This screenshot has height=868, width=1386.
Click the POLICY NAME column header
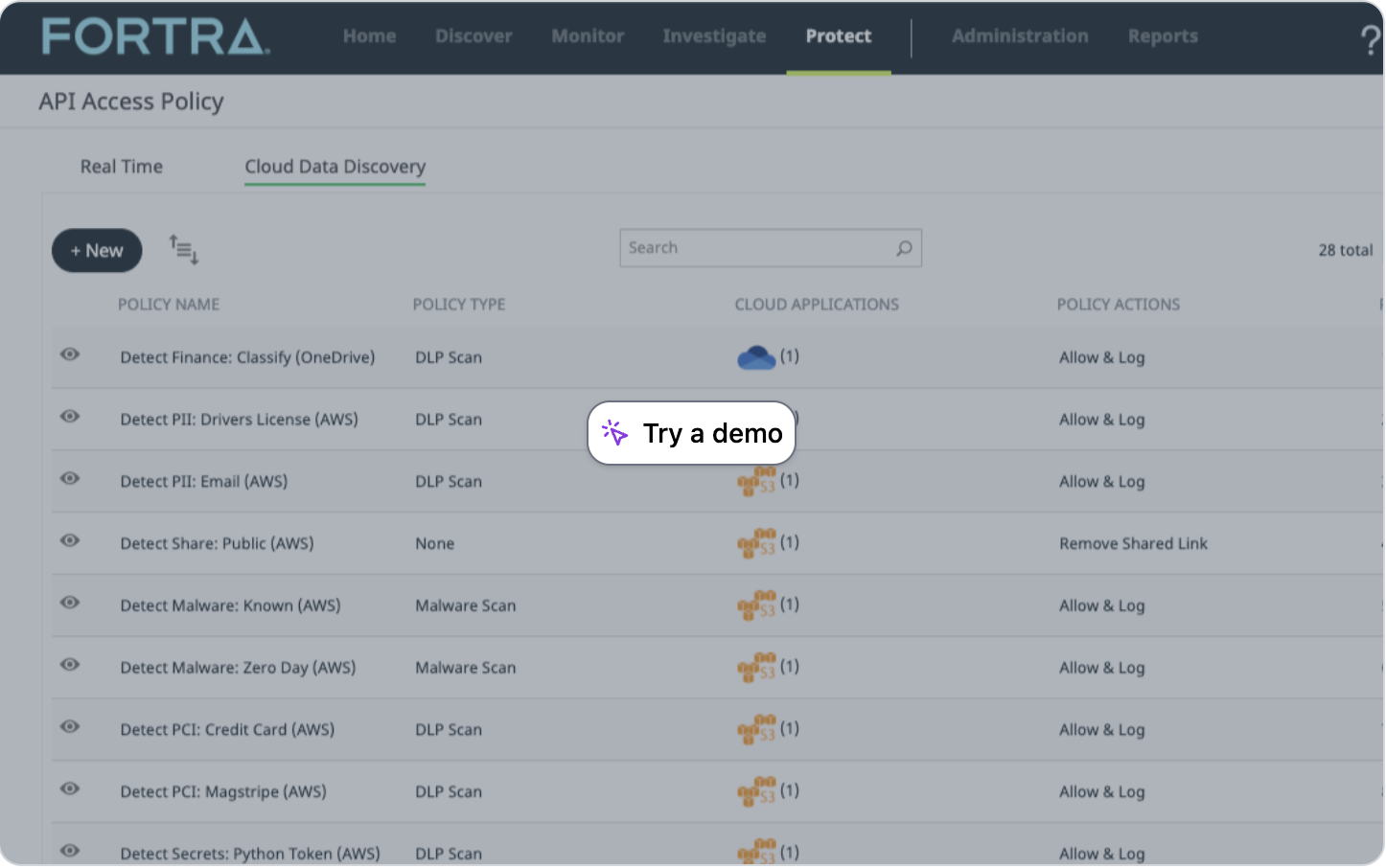(x=169, y=305)
